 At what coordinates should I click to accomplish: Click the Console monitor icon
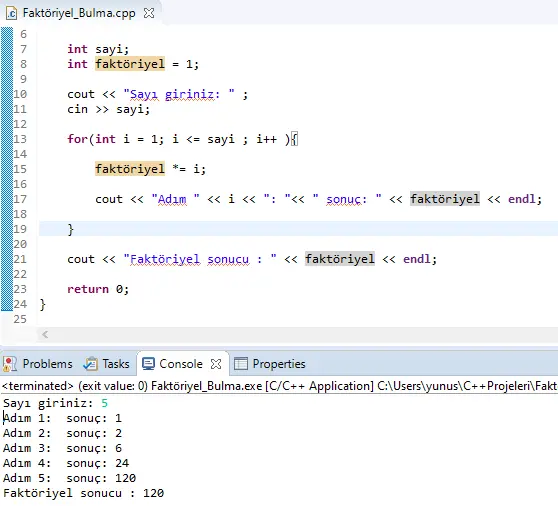[148, 364]
